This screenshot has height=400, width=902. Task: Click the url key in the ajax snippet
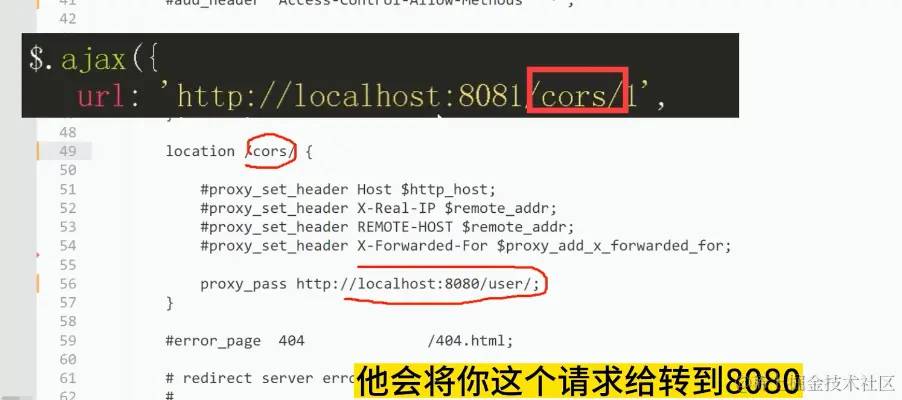click(101, 97)
